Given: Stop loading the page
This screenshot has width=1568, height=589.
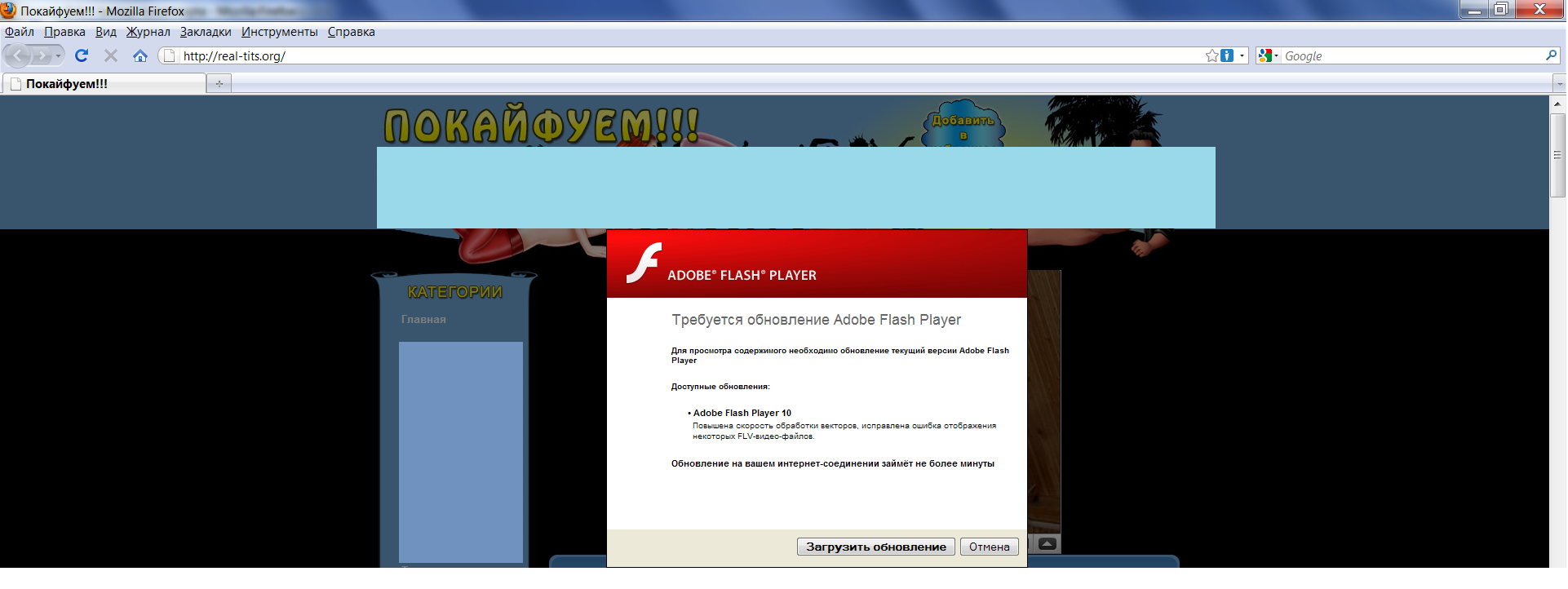Looking at the screenshot, I should point(111,55).
